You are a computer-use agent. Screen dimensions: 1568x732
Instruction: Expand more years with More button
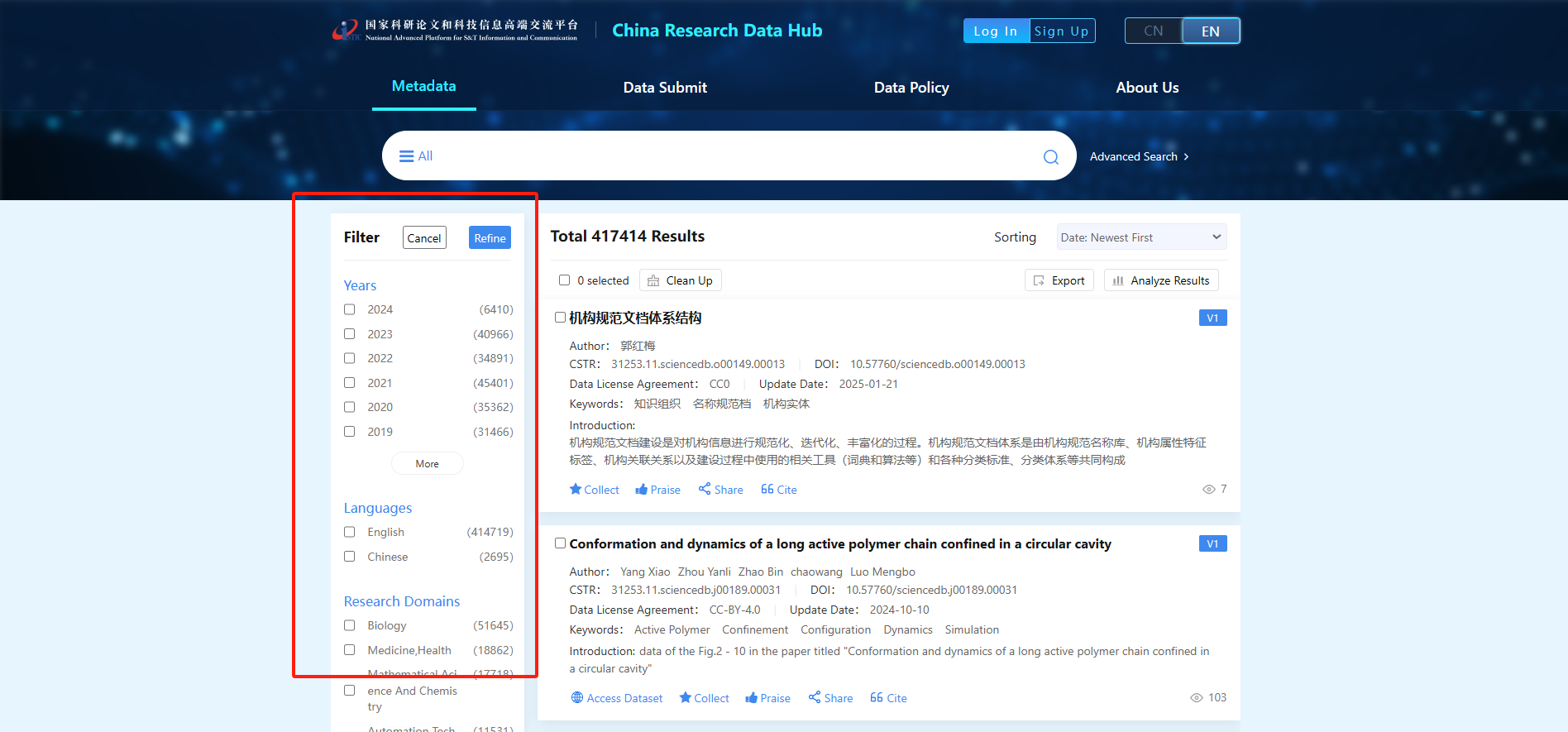pyautogui.click(x=427, y=464)
